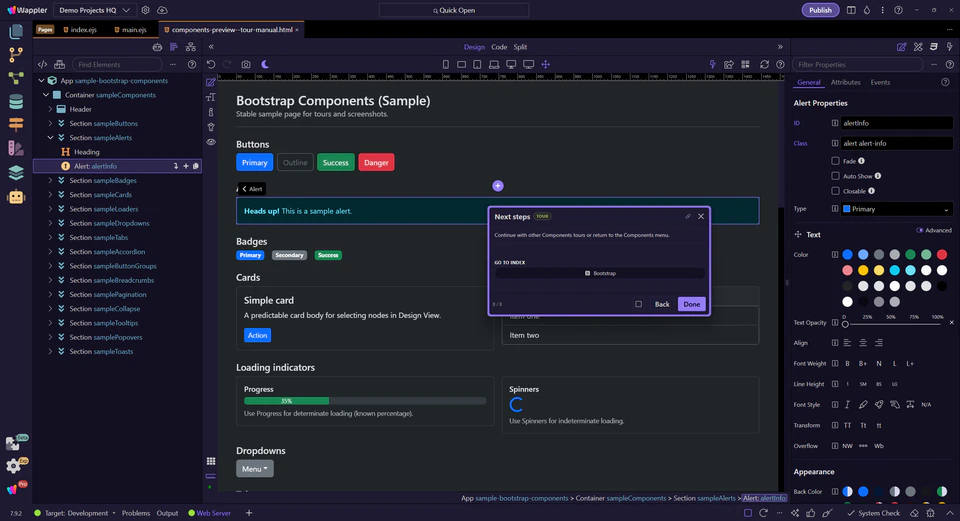Click the text size tool icon
The image size is (960, 521).
211,97
